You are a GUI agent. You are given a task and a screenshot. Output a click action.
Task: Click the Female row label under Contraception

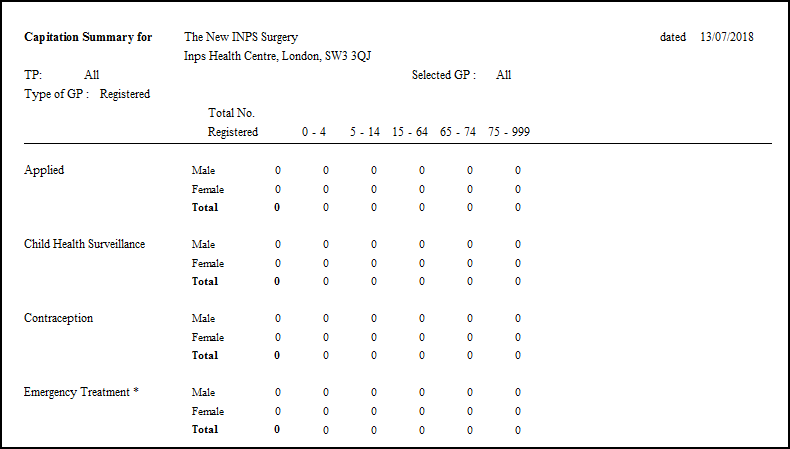[208, 338]
